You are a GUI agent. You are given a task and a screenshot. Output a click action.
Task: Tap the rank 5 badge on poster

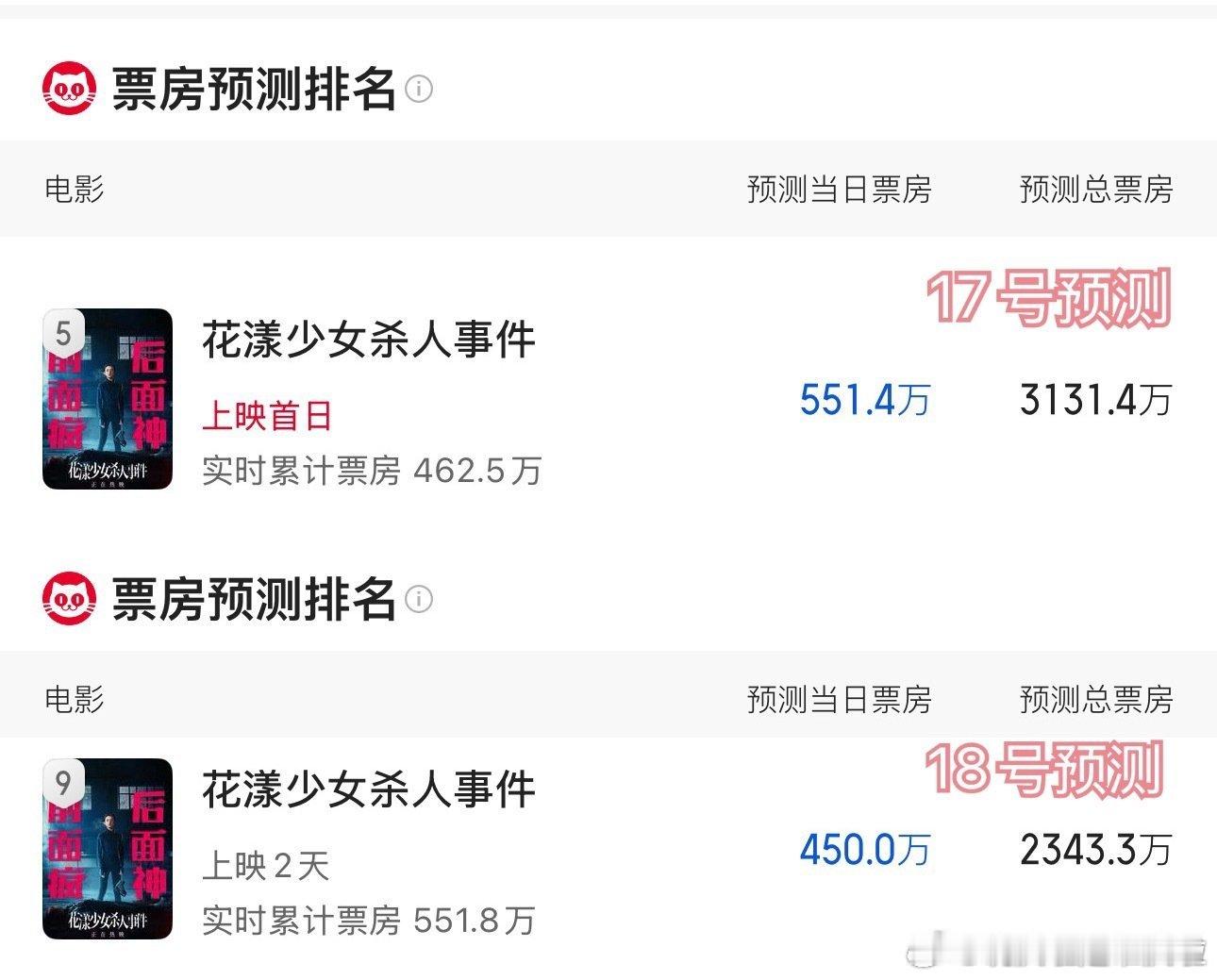(x=63, y=333)
